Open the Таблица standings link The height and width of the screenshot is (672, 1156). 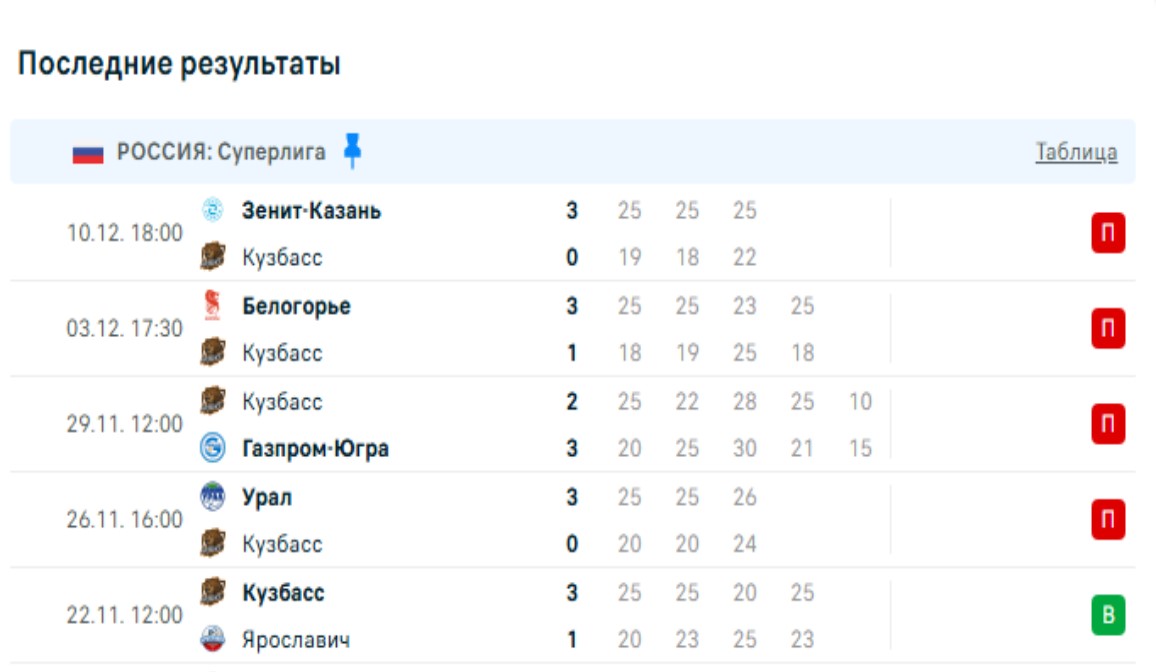pyautogui.click(x=1076, y=153)
